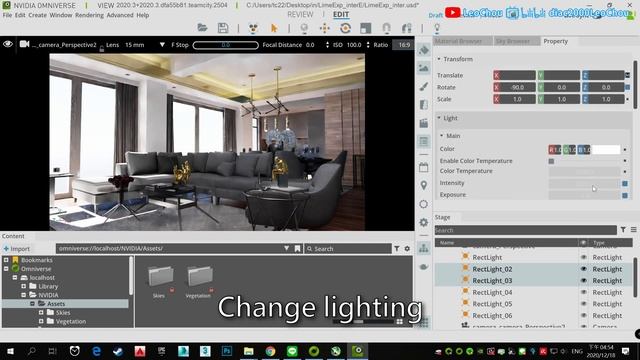
Task: Open the Create menu
Action: pos(38,15)
